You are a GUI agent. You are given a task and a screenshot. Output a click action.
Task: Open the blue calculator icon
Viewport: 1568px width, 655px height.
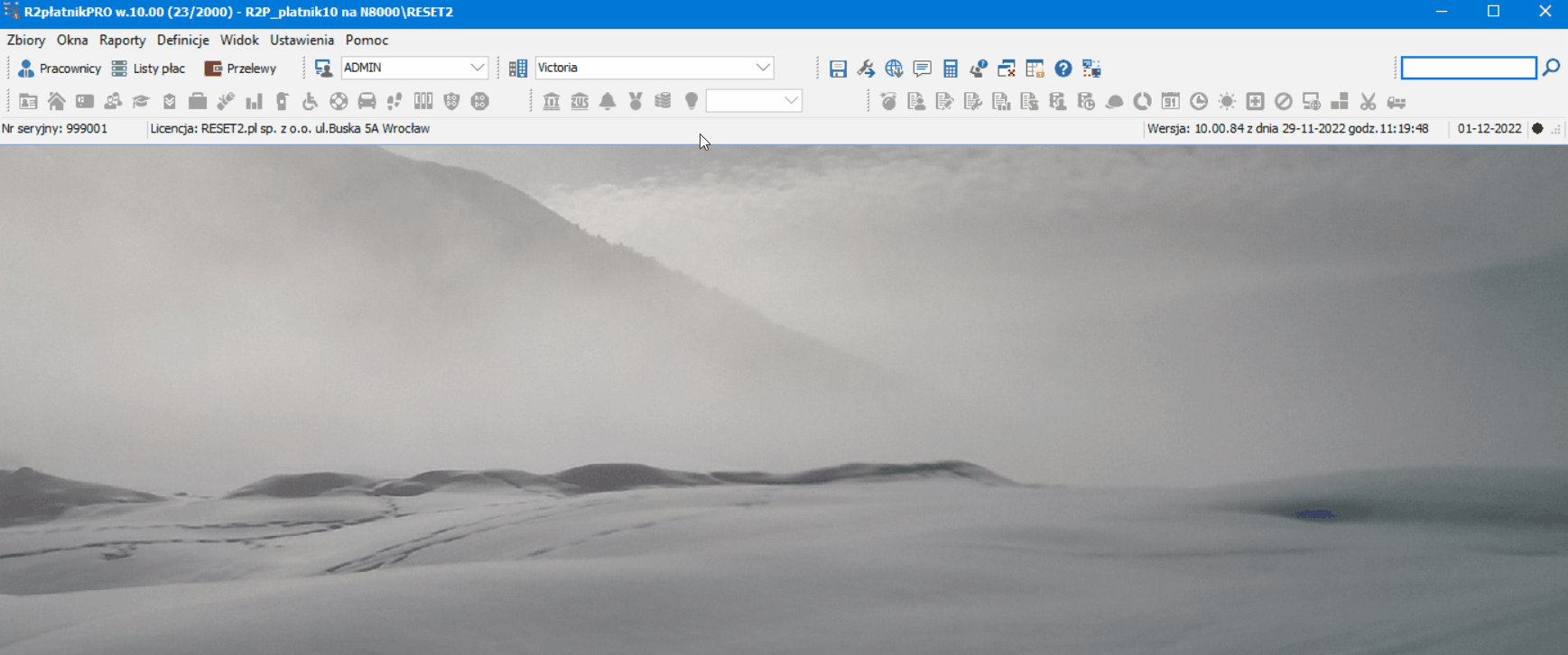click(950, 69)
